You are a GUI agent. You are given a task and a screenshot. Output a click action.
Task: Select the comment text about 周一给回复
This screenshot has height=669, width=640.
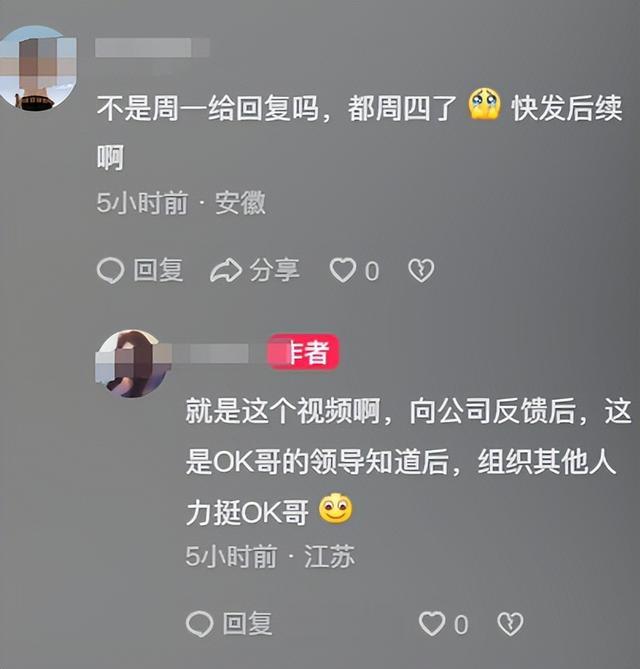pyautogui.click(x=359, y=132)
